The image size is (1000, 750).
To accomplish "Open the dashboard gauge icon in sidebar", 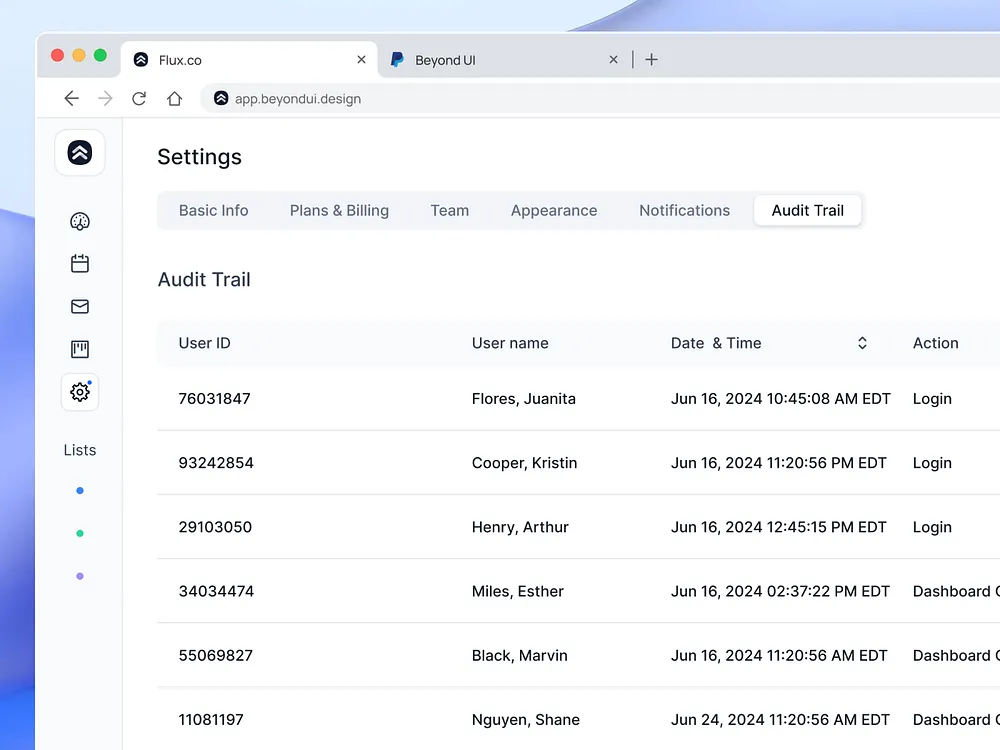I will click(x=79, y=221).
